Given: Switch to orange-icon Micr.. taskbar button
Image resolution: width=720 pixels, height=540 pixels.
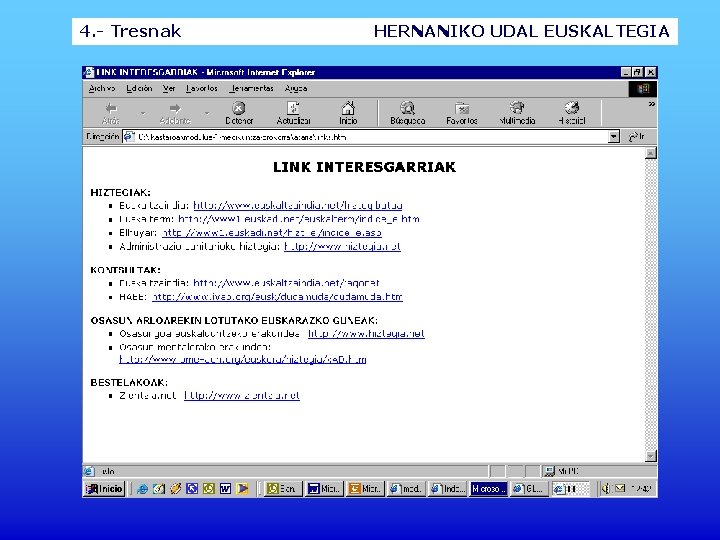Looking at the screenshot, I should point(366,489).
